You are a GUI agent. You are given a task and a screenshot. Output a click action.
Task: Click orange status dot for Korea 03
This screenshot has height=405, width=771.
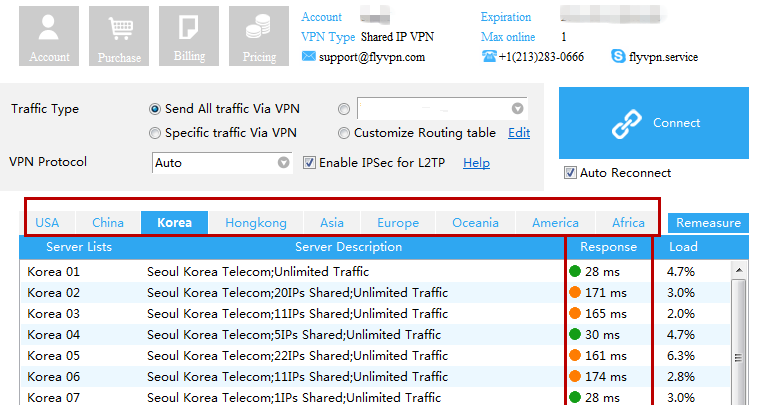tap(575, 313)
